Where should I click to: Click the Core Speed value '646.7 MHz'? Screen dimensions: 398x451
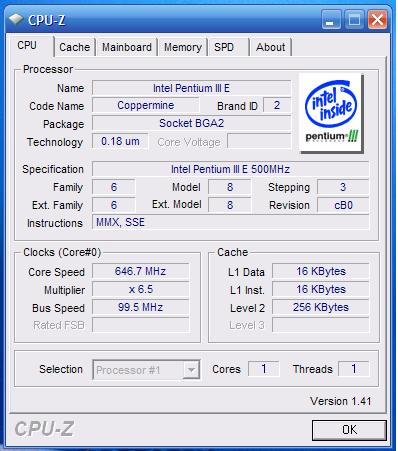(x=140, y=271)
